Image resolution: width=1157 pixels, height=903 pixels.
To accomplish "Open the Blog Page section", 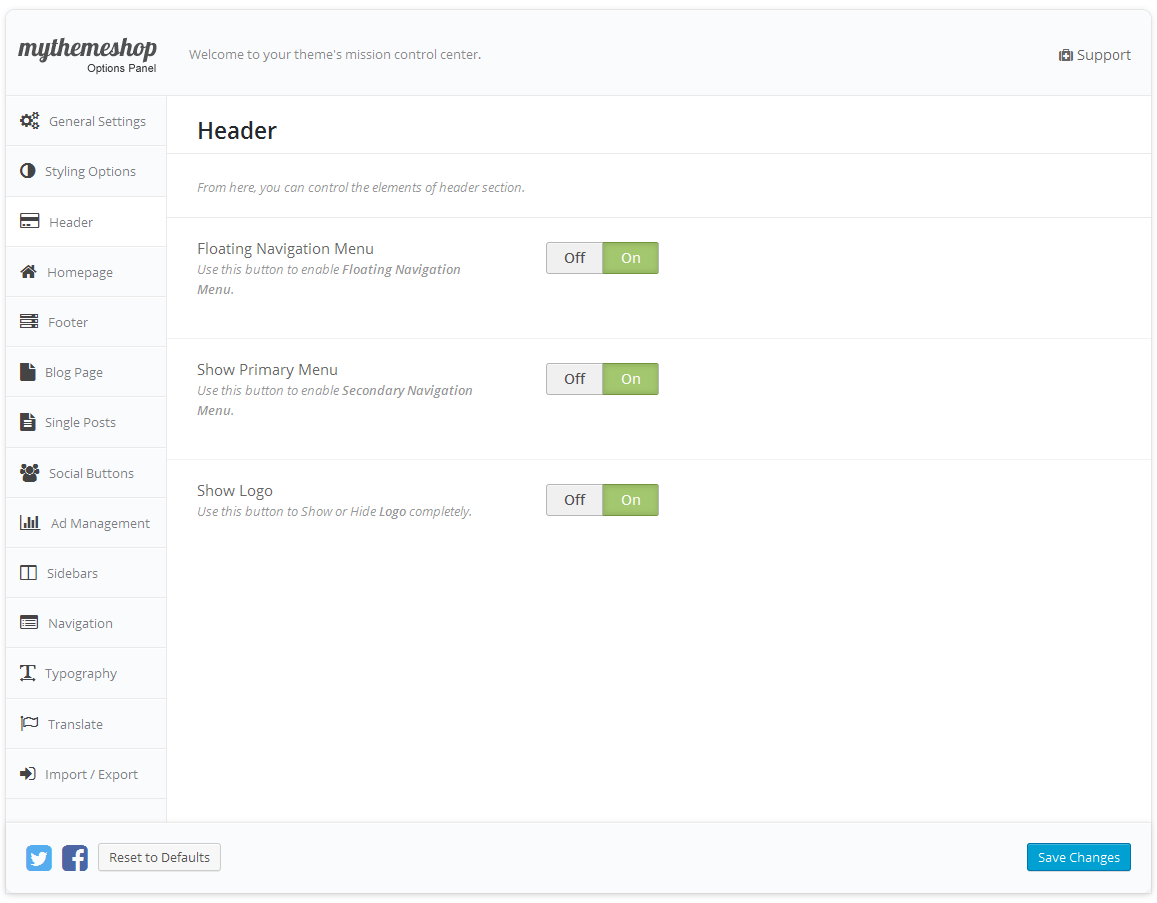I will point(74,372).
